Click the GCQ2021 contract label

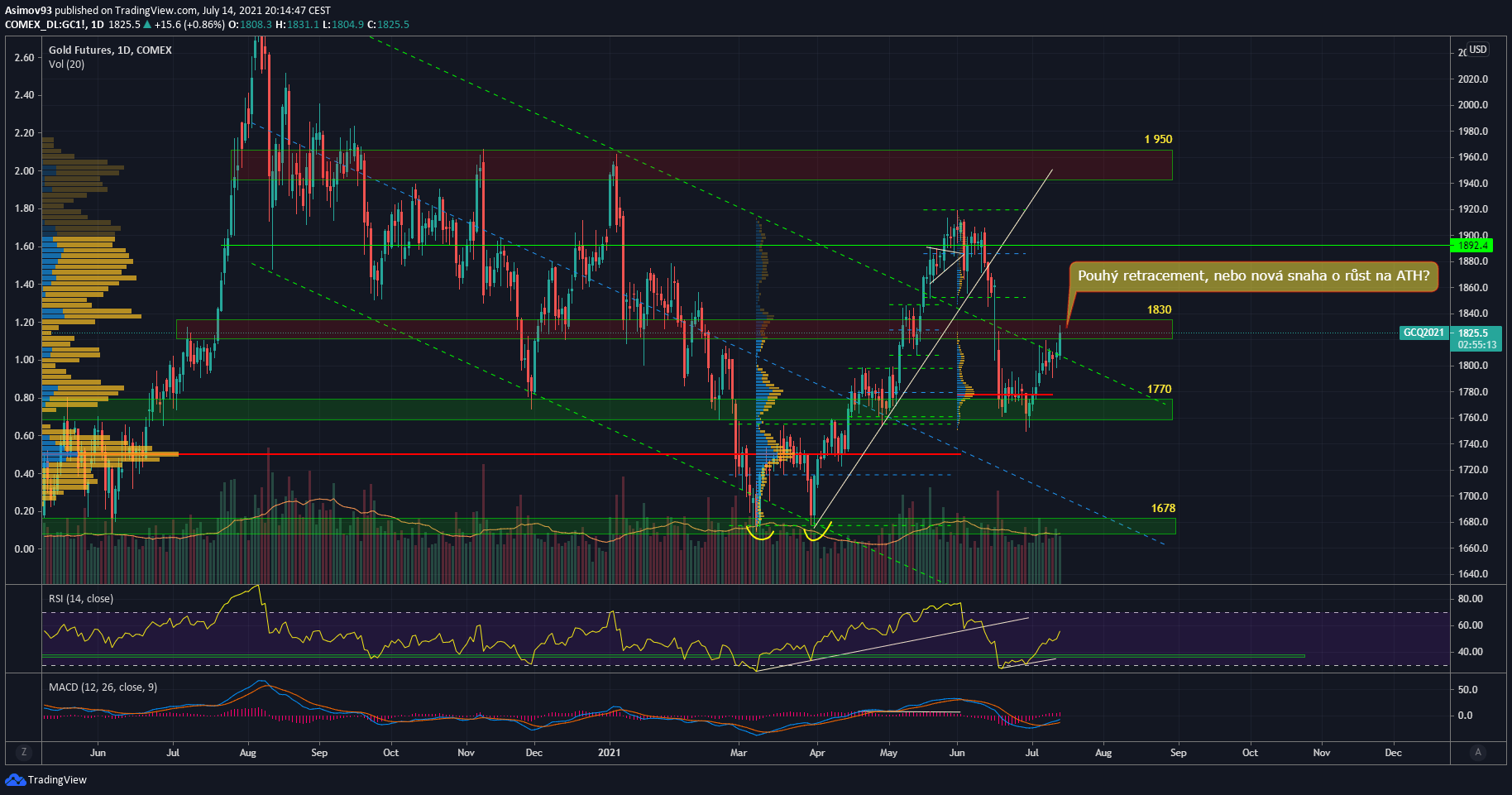pyautogui.click(x=1423, y=333)
